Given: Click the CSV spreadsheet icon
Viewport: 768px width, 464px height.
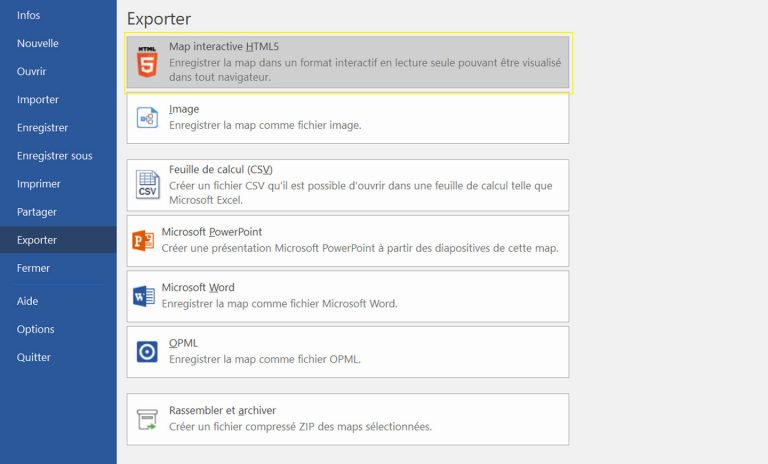Looking at the screenshot, I should pyautogui.click(x=147, y=185).
